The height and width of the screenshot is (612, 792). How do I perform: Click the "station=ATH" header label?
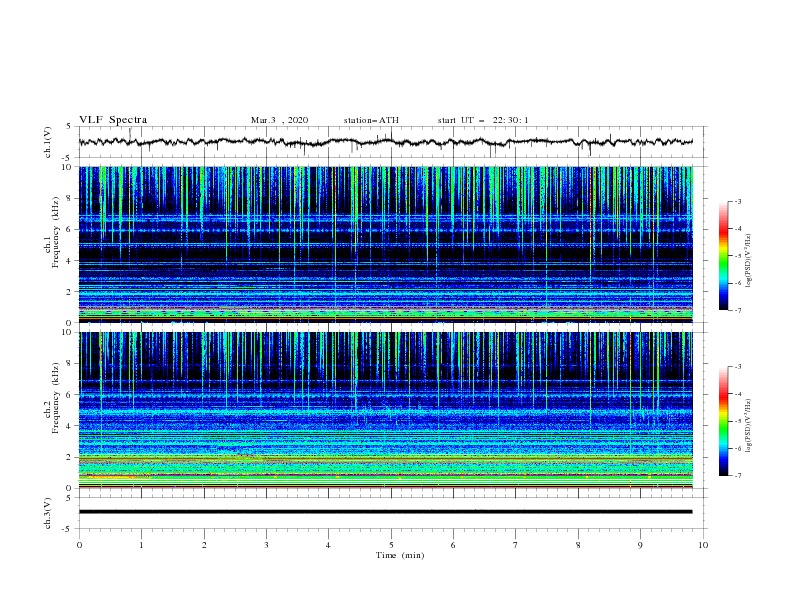(x=371, y=120)
